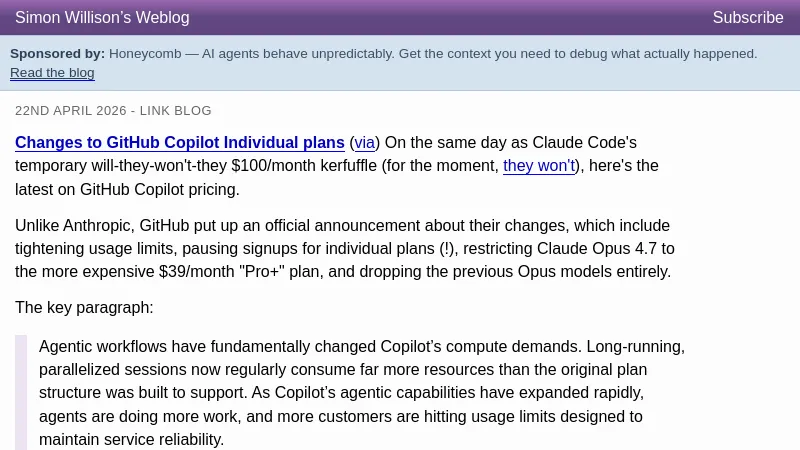Click the 22nd April 2026 date
The image size is (800, 450).
pyautogui.click(x=70, y=111)
